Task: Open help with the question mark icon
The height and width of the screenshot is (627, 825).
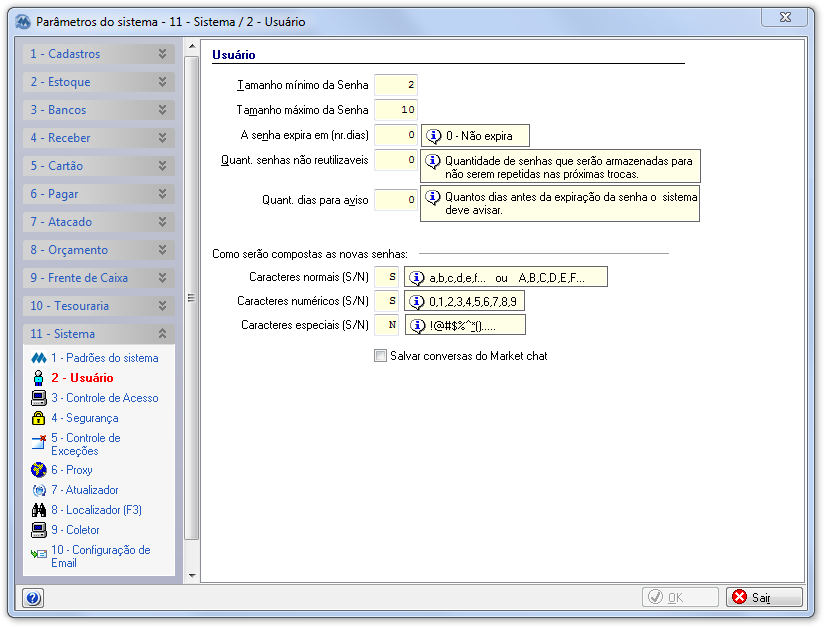Action: click(33, 598)
